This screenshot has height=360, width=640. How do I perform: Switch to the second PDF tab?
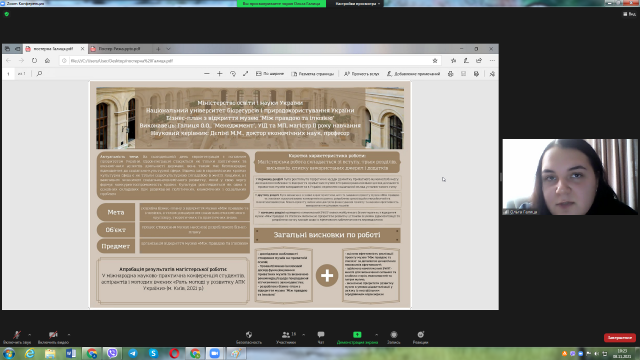coord(119,49)
